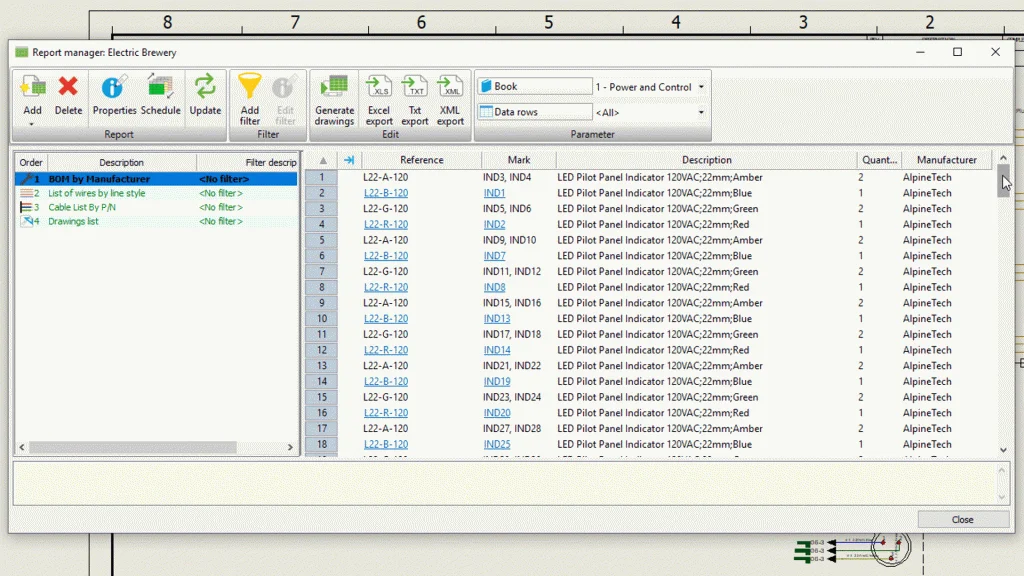Generate drawings from the report
This screenshot has width=1024, height=576.
coord(334,92)
